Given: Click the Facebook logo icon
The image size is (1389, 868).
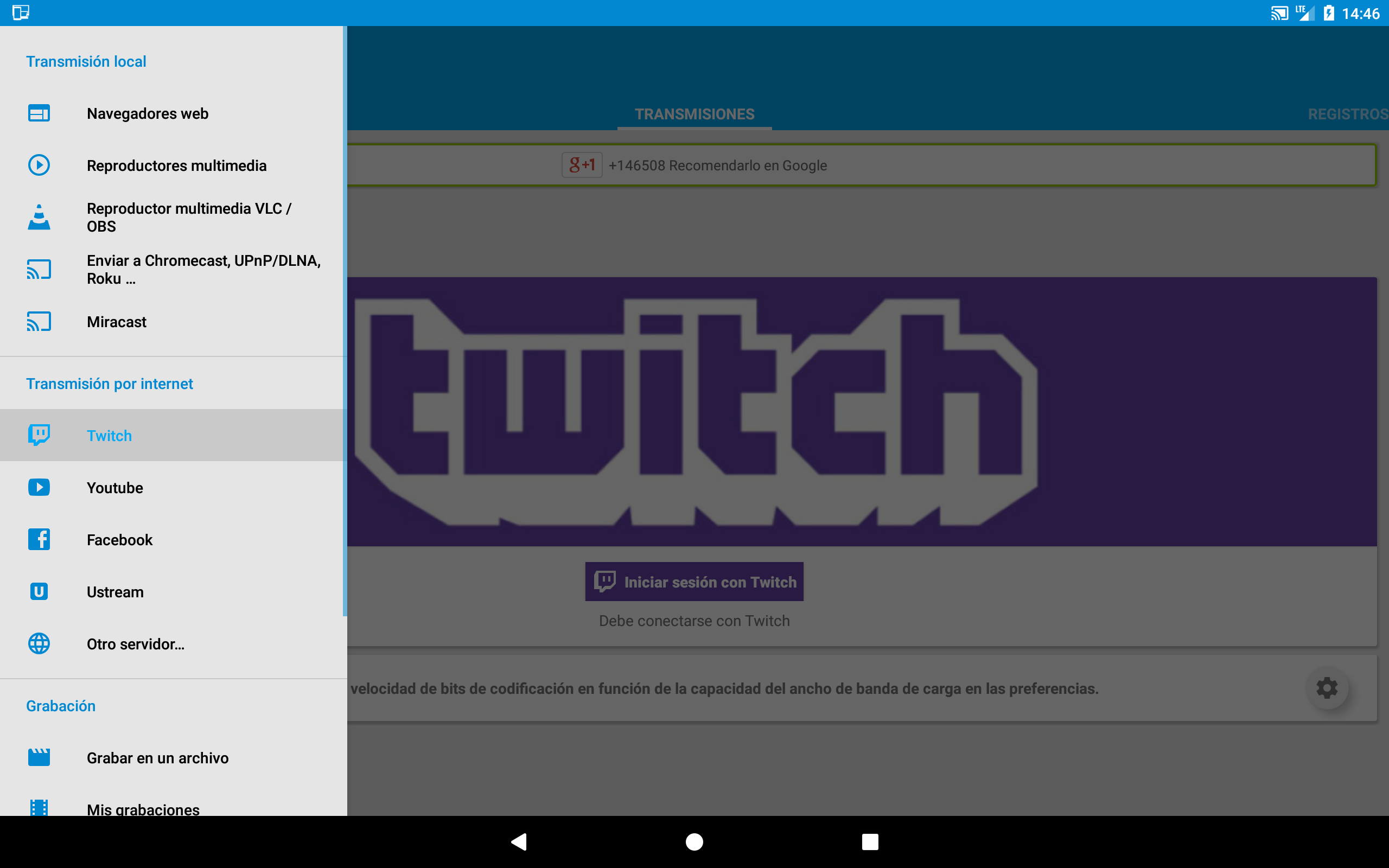Looking at the screenshot, I should (39, 539).
